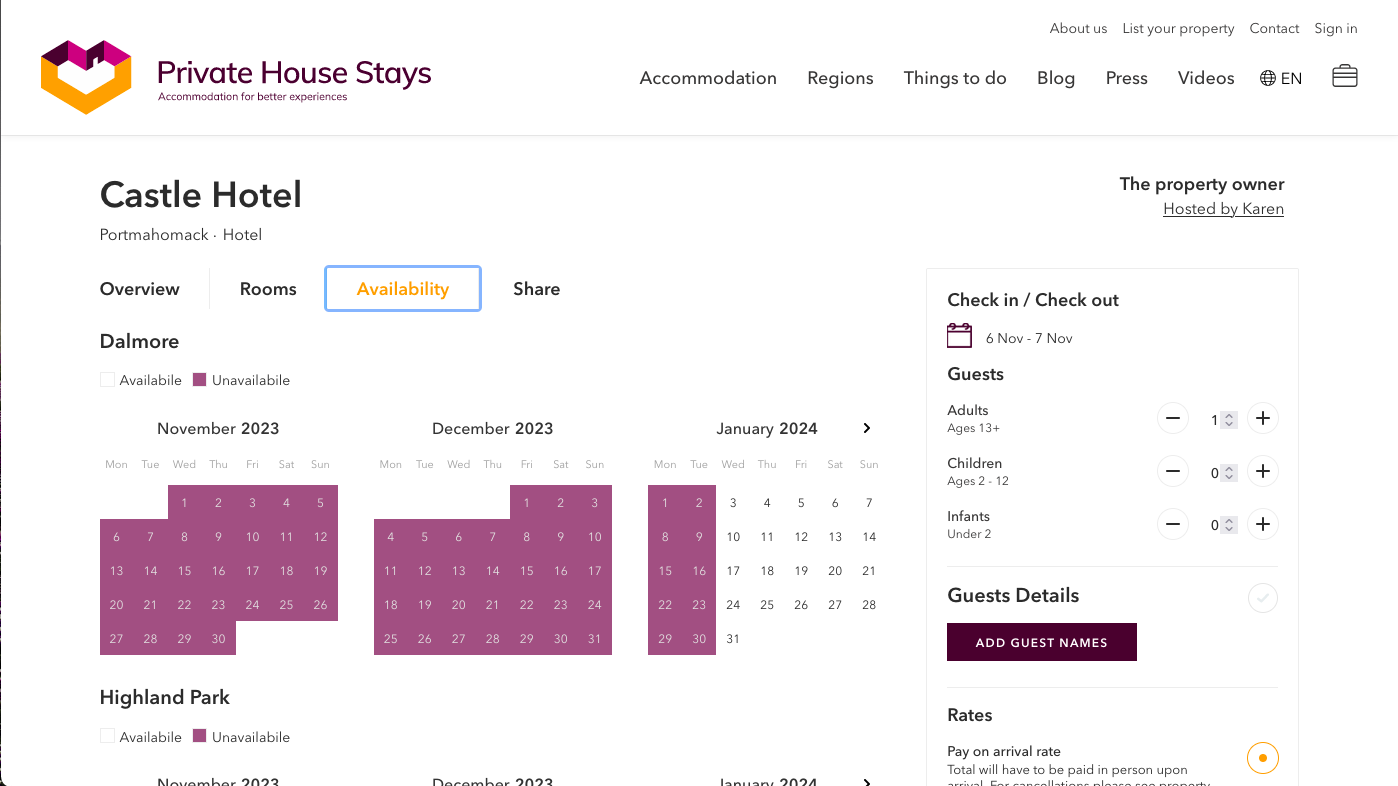Expand the Regions navigation menu
Image resolution: width=1398 pixels, height=786 pixels.
point(840,78)
